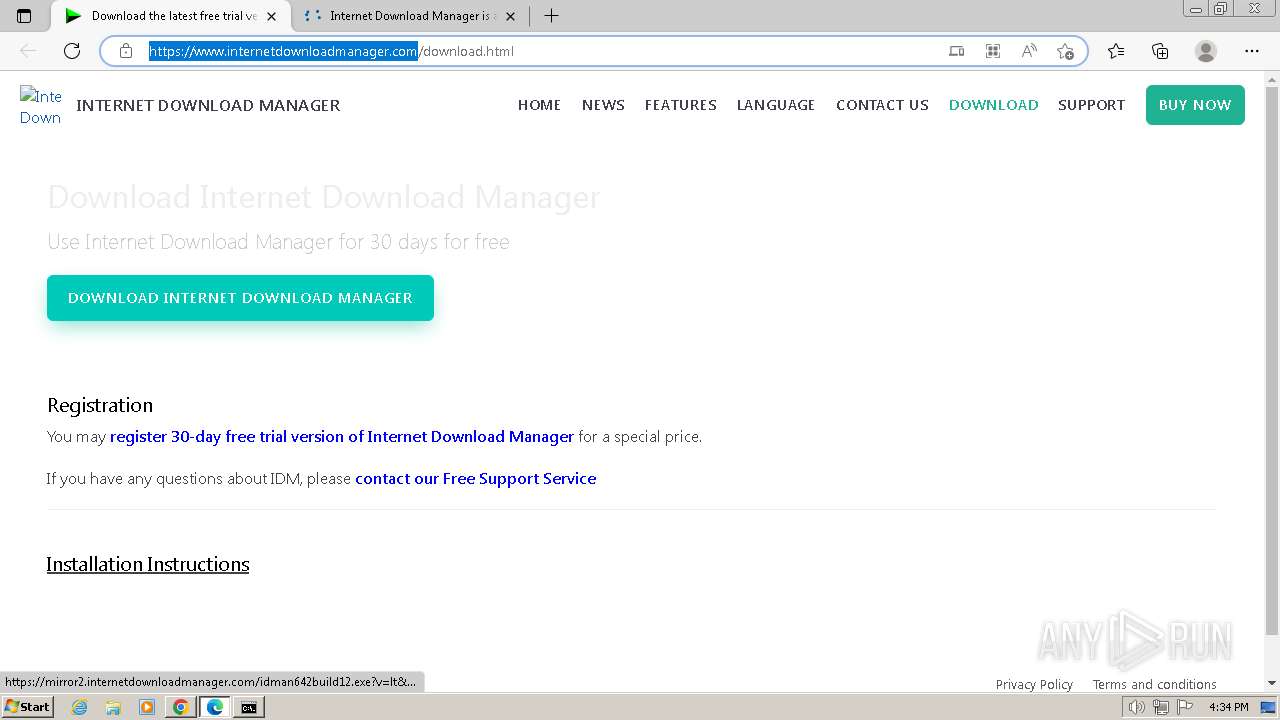Open the command prompt taskbar icon
Image resolution: width=1280 pixels, height=720 pixels.
click(x=248, y=707)
